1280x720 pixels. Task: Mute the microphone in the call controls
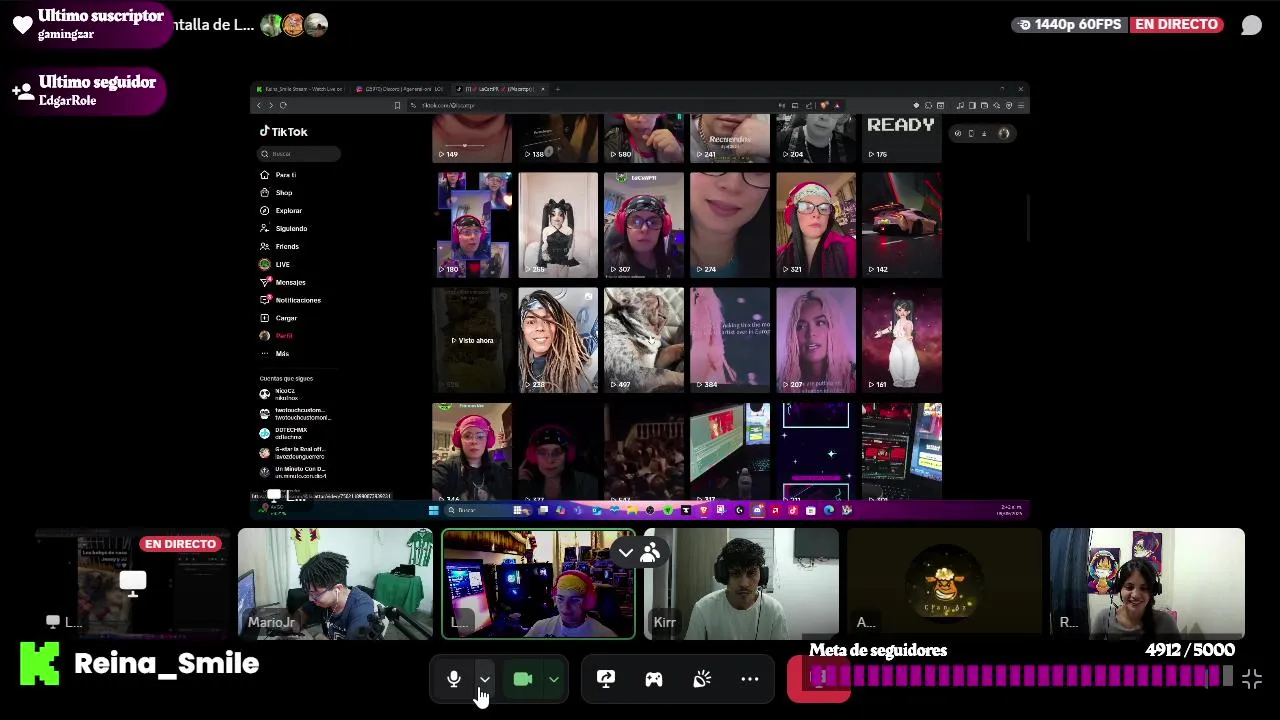pyautogui.click(x=454, y=680)
